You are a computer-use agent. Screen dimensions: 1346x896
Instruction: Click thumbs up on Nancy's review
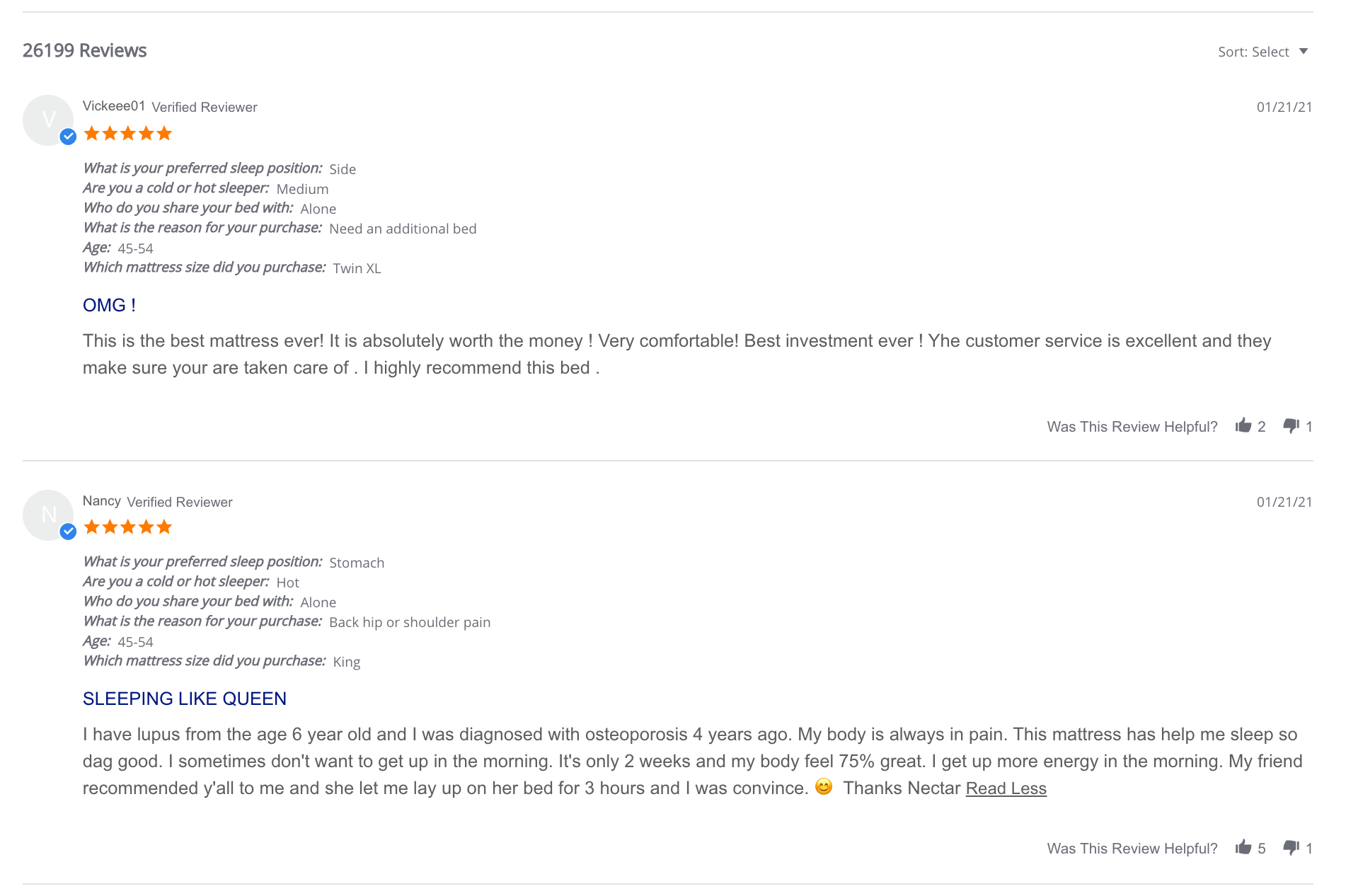coord(1243,847)
